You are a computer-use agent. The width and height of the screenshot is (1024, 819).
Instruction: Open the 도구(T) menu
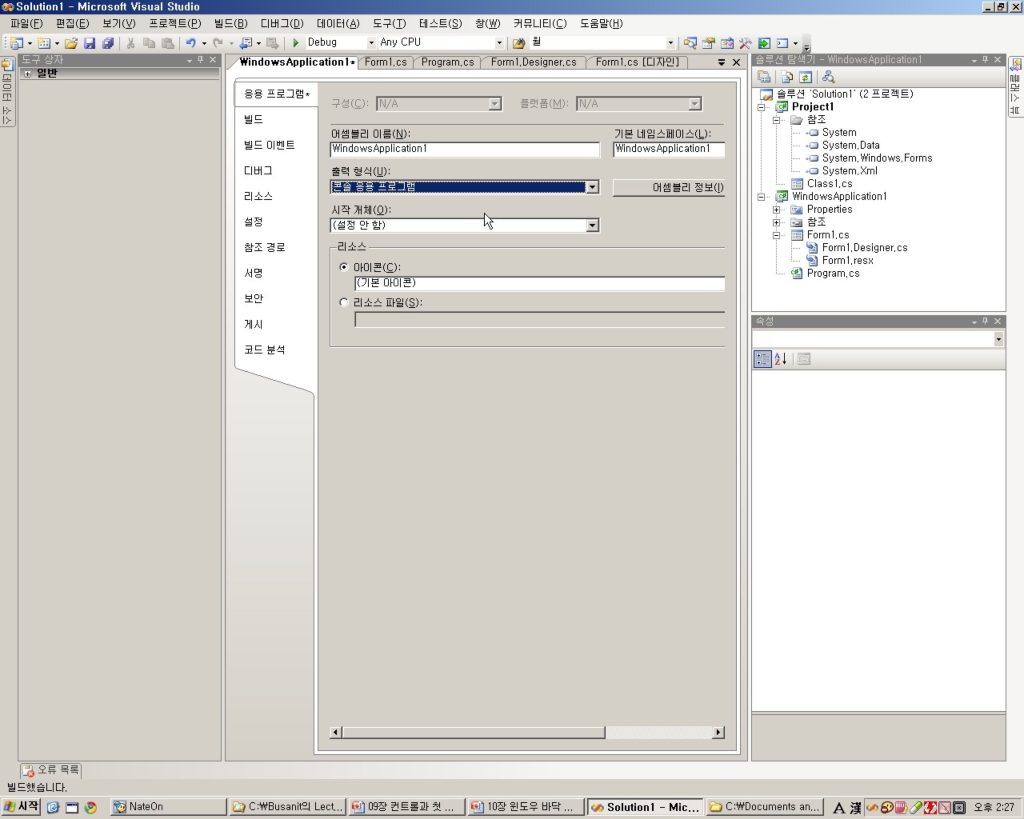[x=389, y=24]
